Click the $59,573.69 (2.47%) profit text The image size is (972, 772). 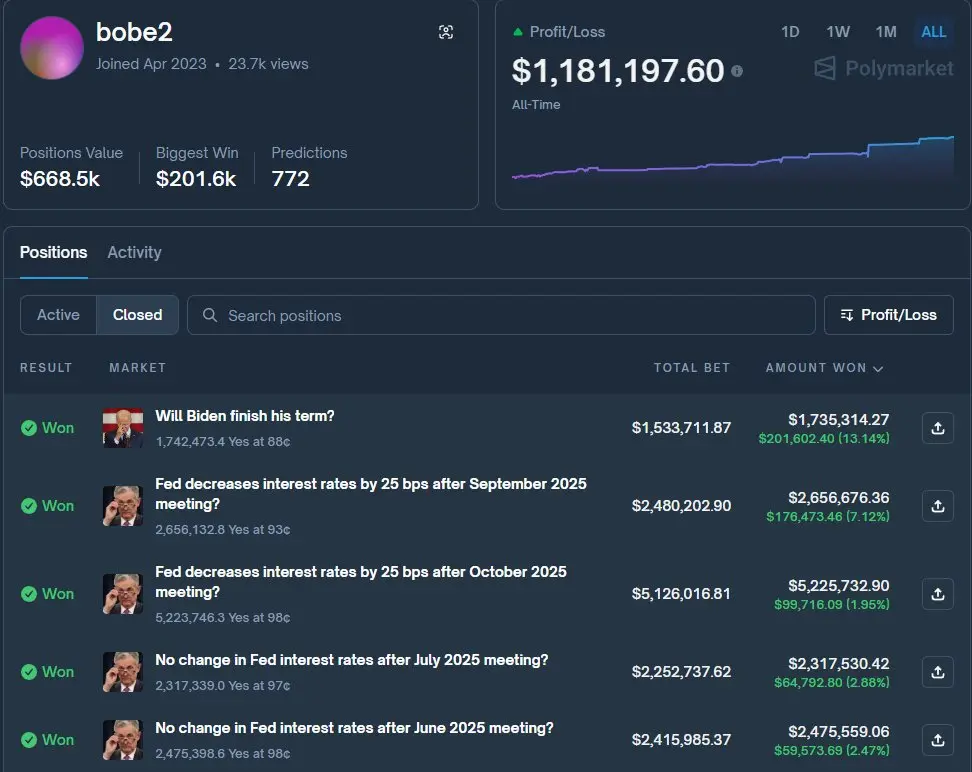click(831, 751)
